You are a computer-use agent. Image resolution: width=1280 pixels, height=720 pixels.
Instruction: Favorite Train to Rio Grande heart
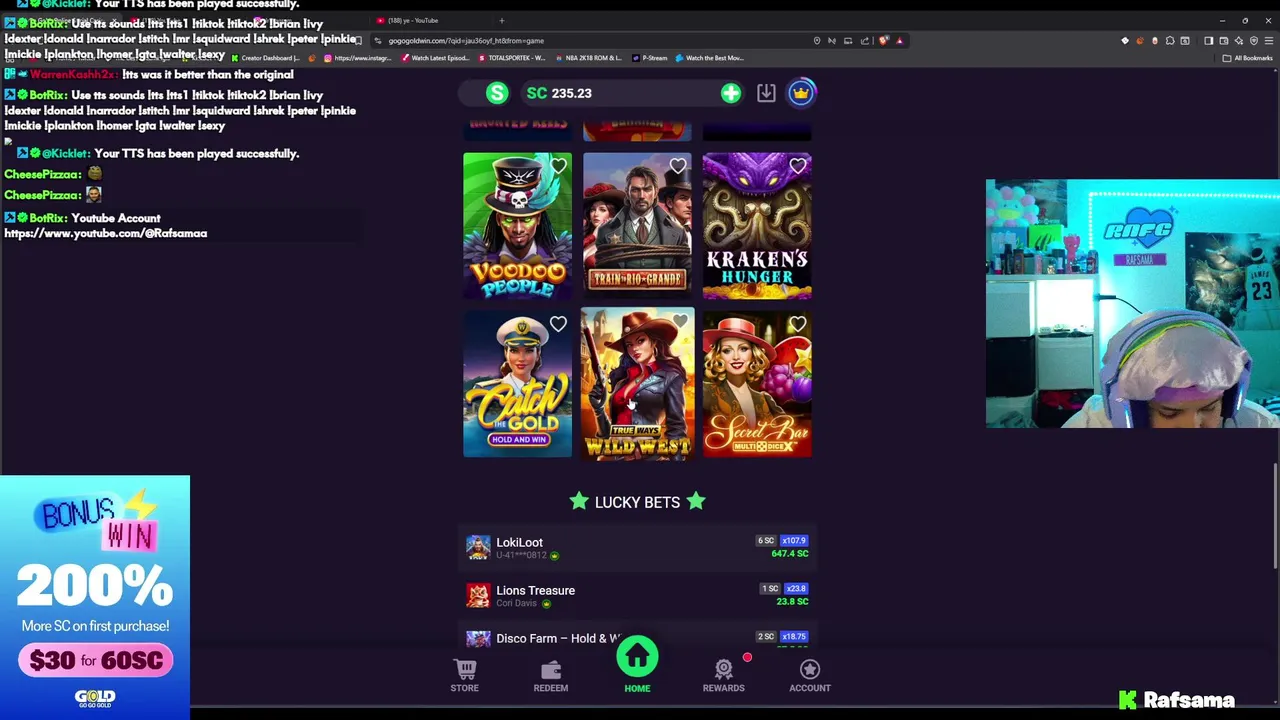tap(678, 166)
